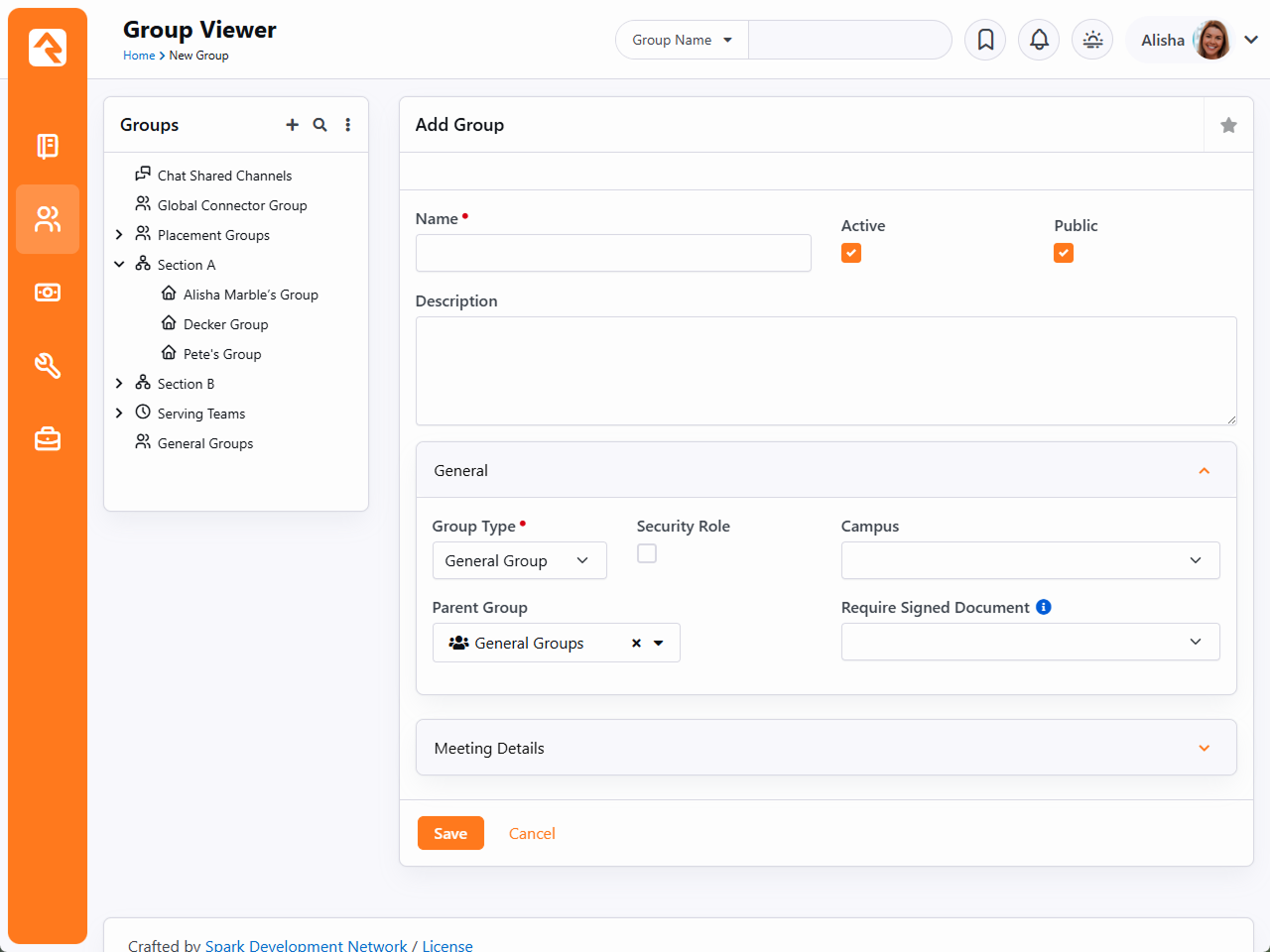Click the Cancel link
The image size is (1270, 952).
(532, 833)
